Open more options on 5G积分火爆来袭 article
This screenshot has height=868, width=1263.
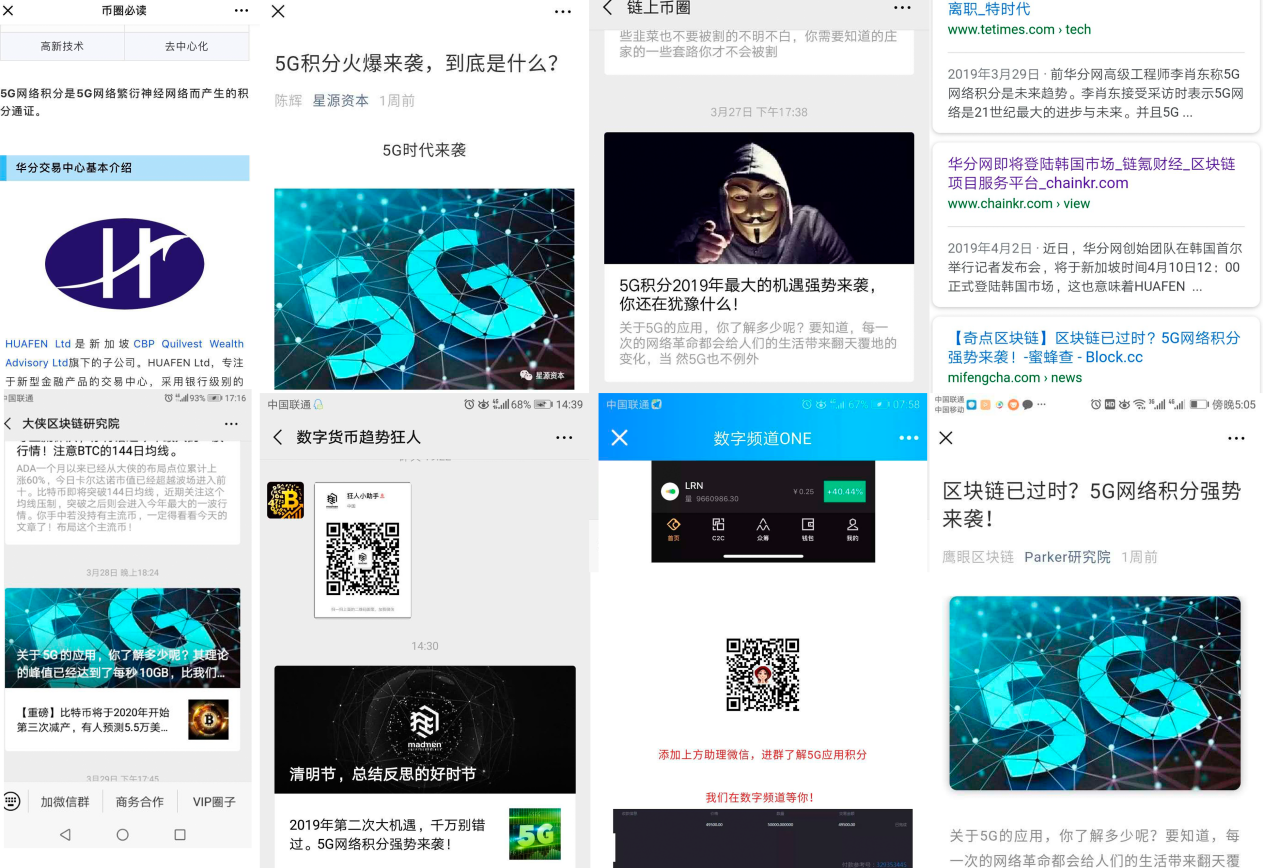pyautogui.click(x=564, y=11)
